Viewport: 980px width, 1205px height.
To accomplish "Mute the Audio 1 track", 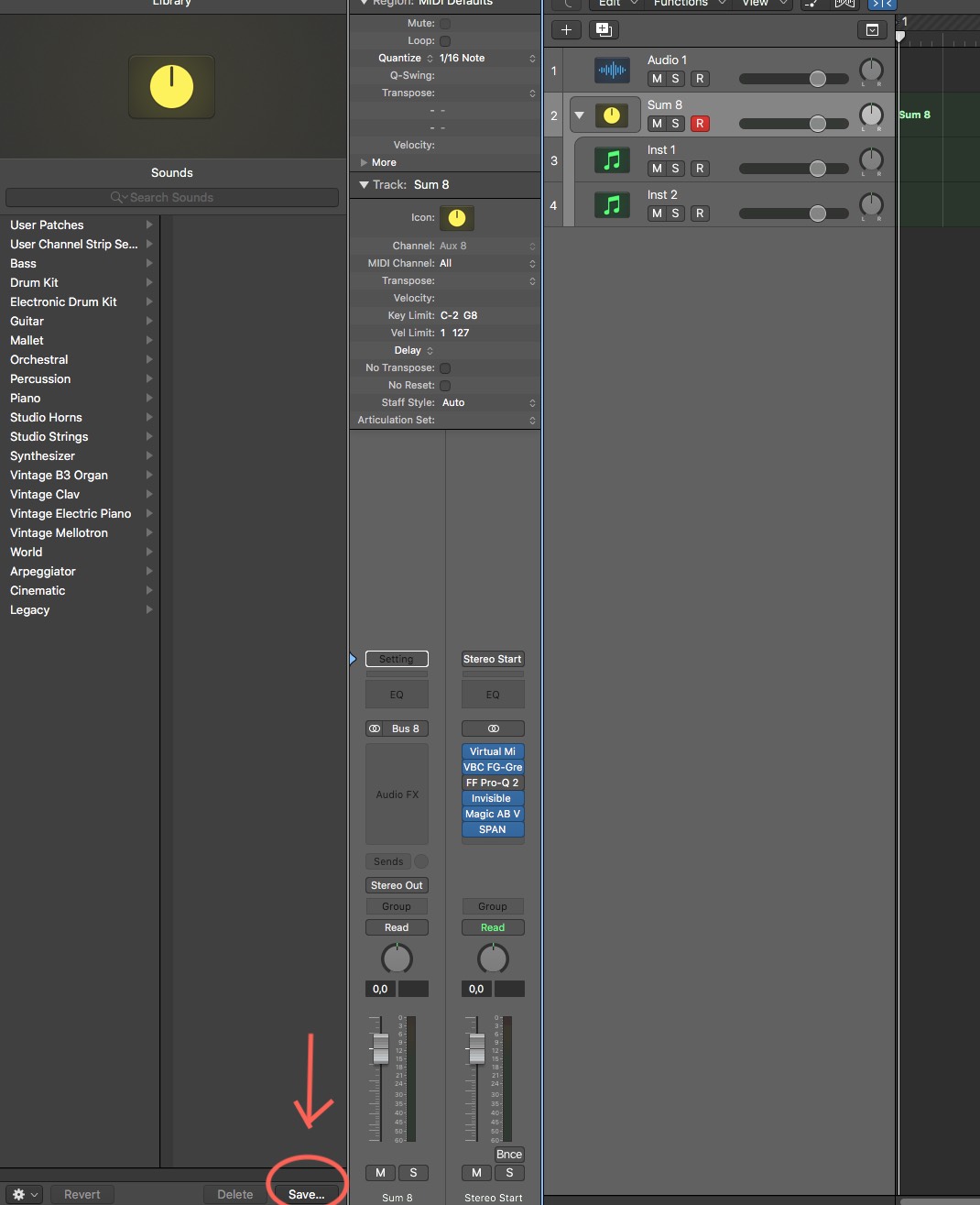I will pyautogui.click(x=657, y=79).
